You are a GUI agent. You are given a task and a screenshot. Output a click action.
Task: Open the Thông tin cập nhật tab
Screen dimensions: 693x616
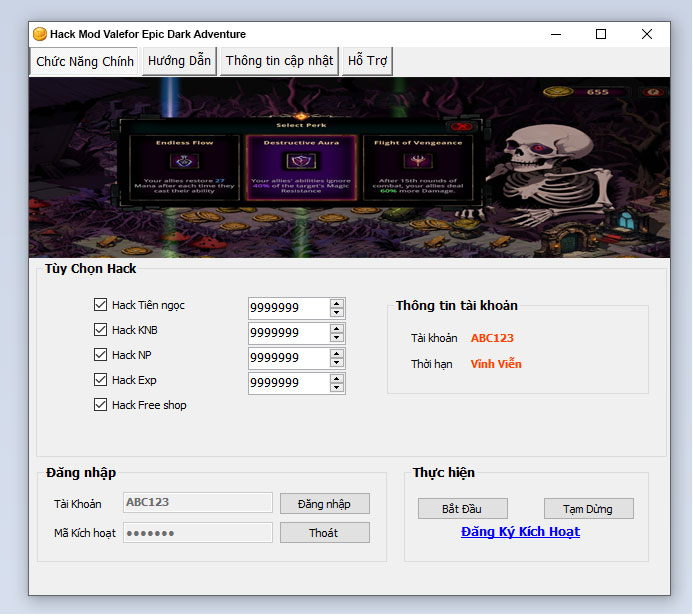(279, 61)
